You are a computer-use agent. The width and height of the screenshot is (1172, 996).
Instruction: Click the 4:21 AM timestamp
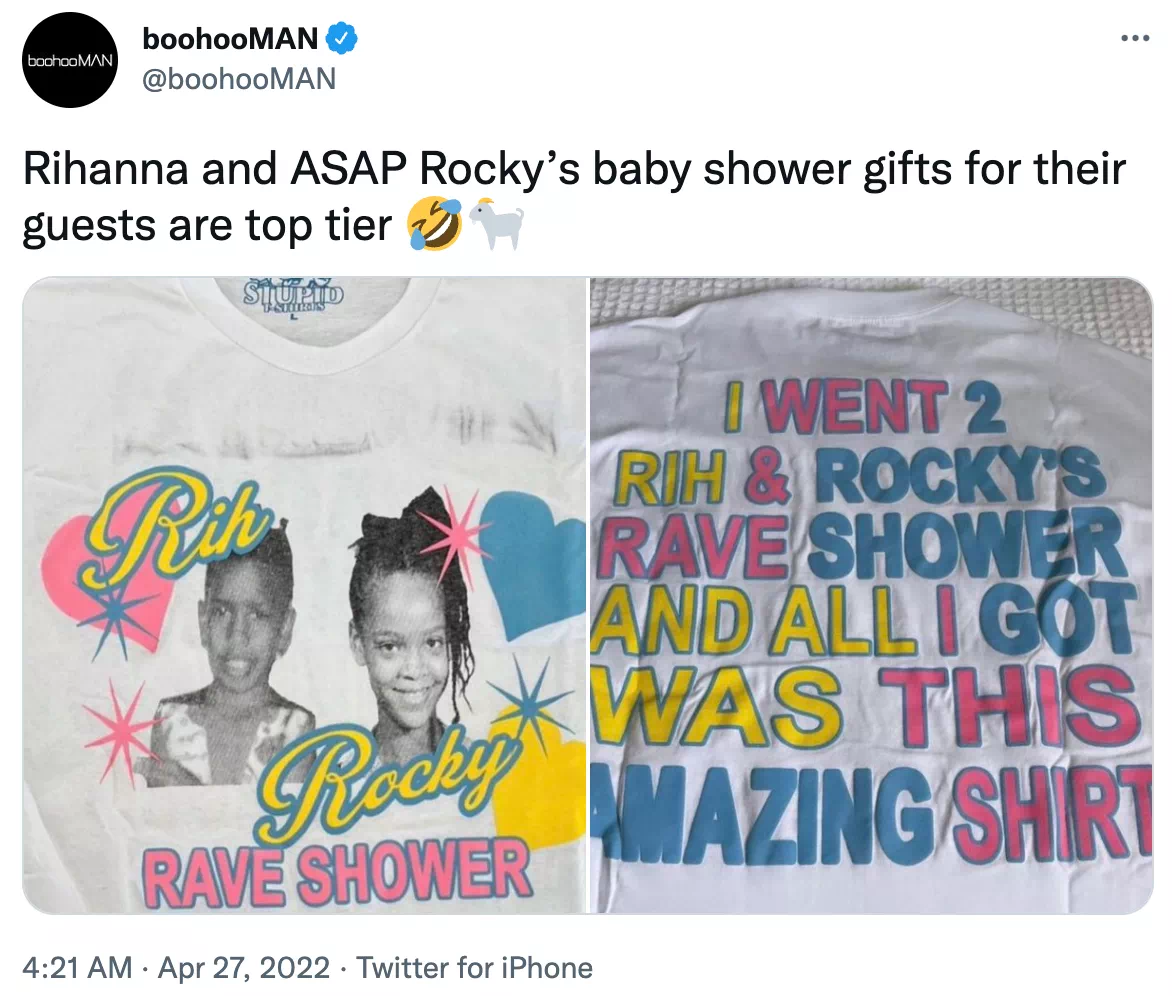coord(78,968)
